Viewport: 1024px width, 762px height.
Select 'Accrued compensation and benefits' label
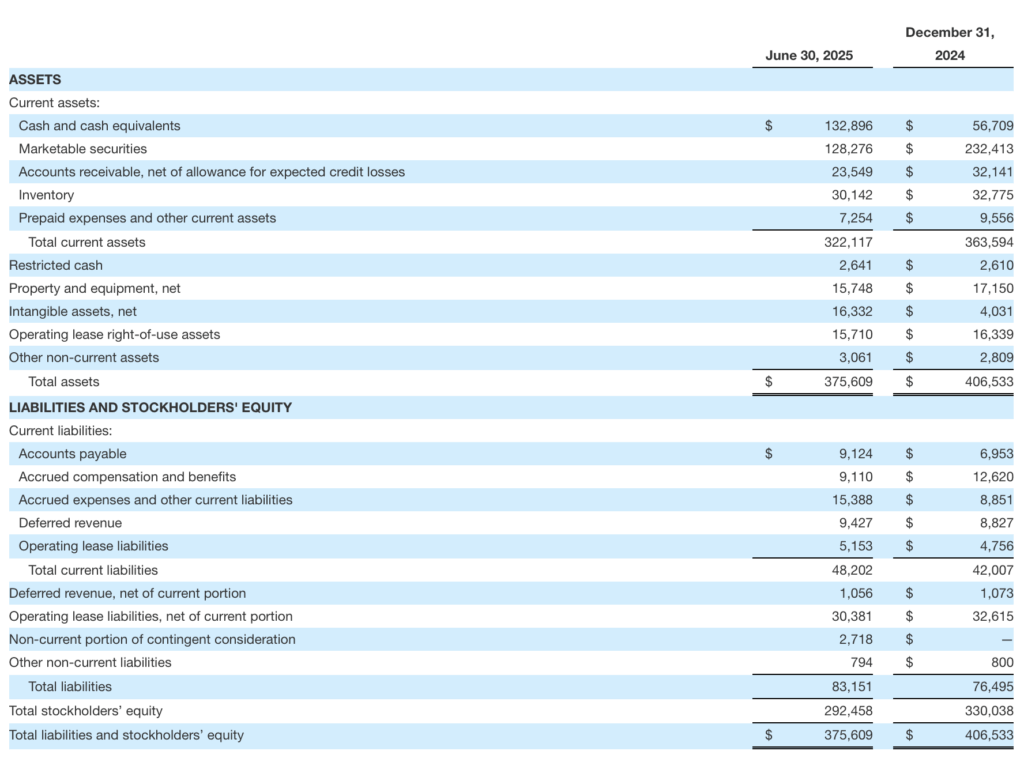click(x=127, y=477)
